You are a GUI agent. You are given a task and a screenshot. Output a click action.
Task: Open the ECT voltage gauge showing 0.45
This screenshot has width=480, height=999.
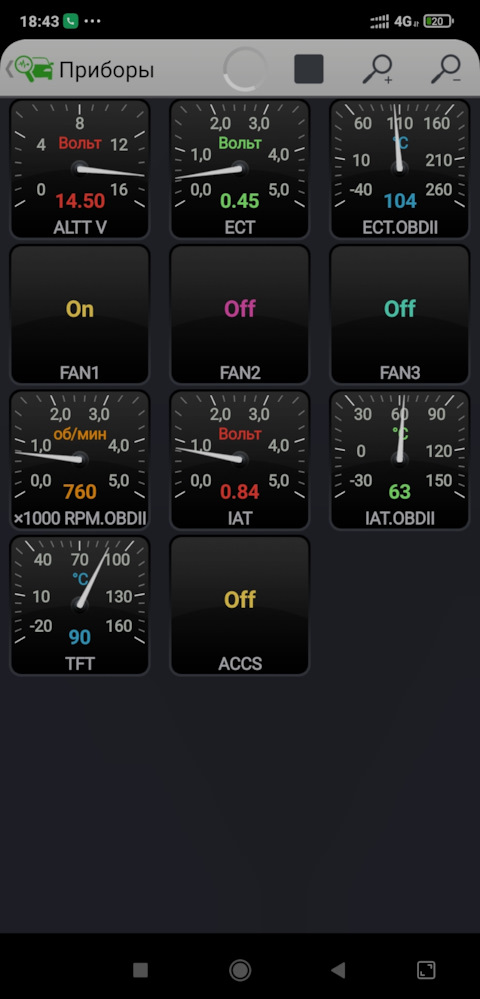coord(240,169)
